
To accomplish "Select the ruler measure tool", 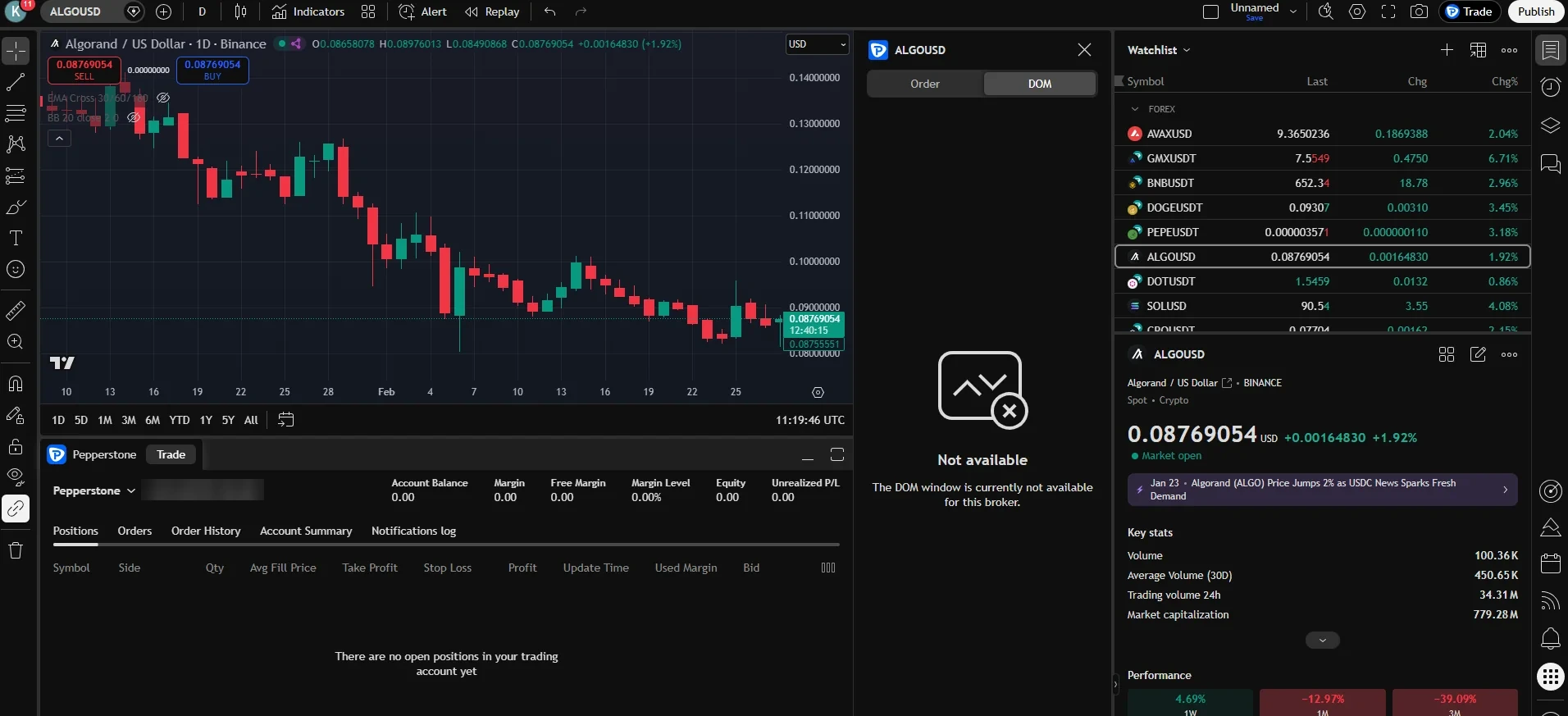I will click(16, 311).
